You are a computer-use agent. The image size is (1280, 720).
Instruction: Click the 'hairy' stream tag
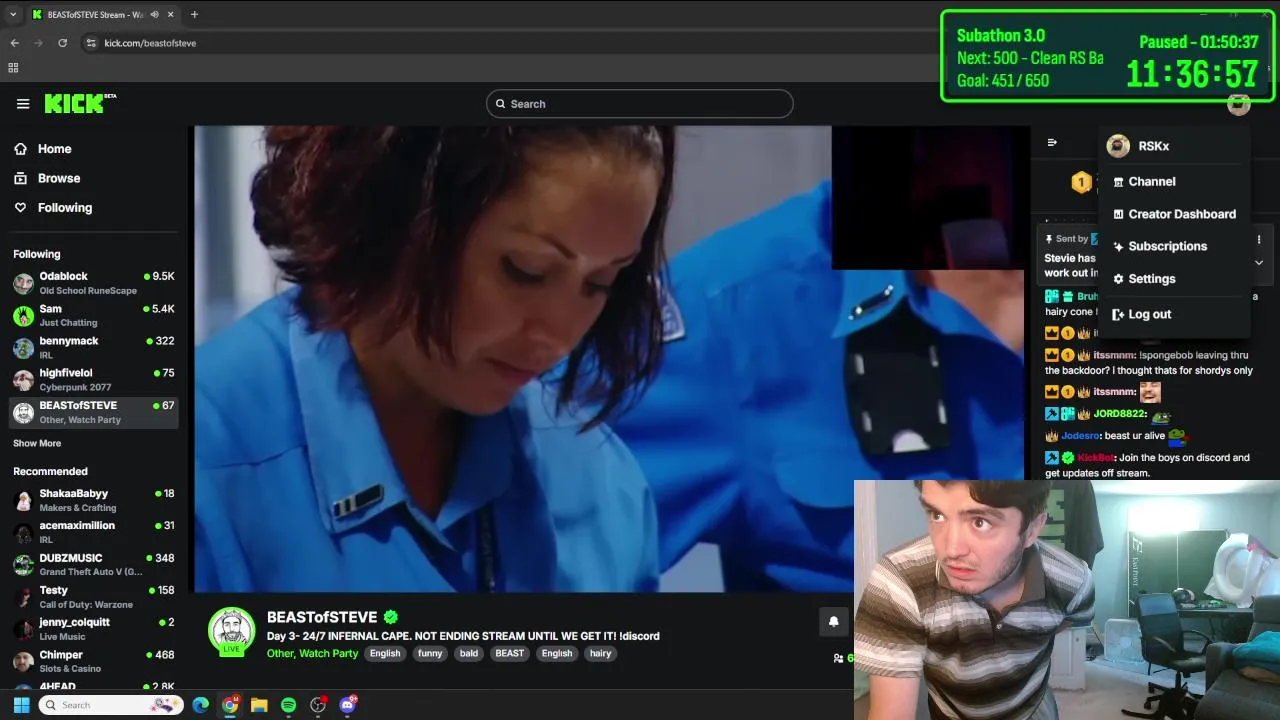click(x=600, y=653)
